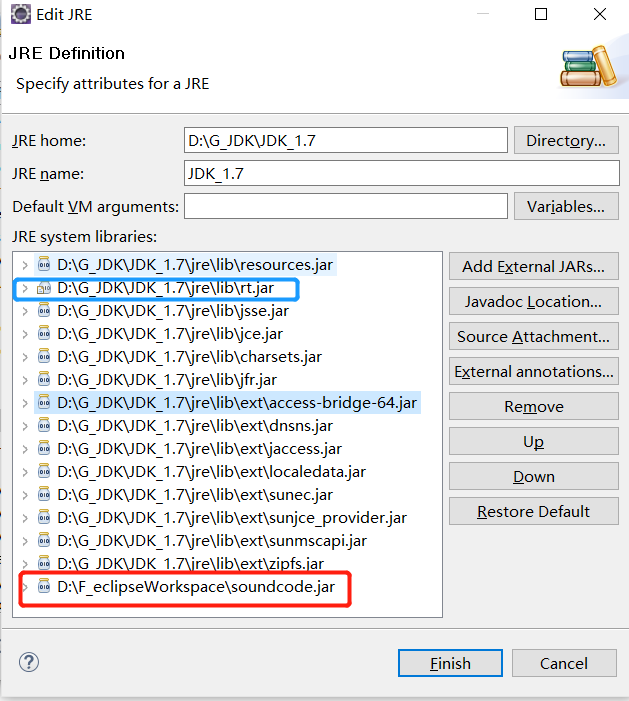Expand the dnsns.jar tree node
The width and height of the screenshot is (629, 701).
(x=25, y=426)
